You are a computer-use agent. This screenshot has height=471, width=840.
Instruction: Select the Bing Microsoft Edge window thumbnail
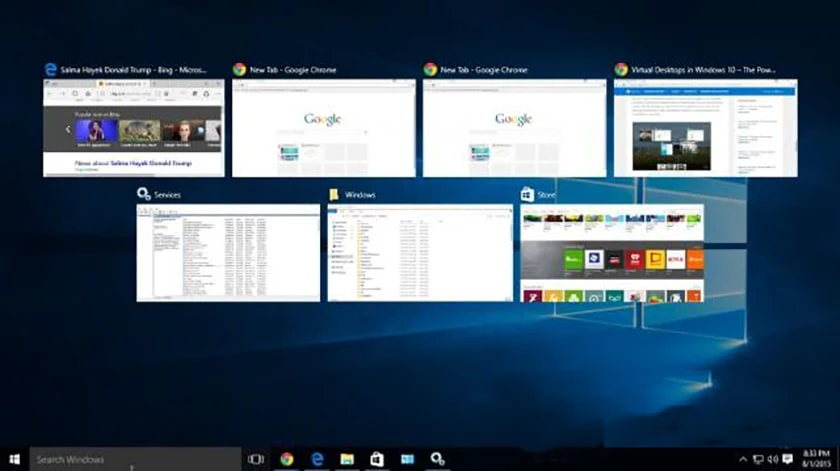click(134, 128)
